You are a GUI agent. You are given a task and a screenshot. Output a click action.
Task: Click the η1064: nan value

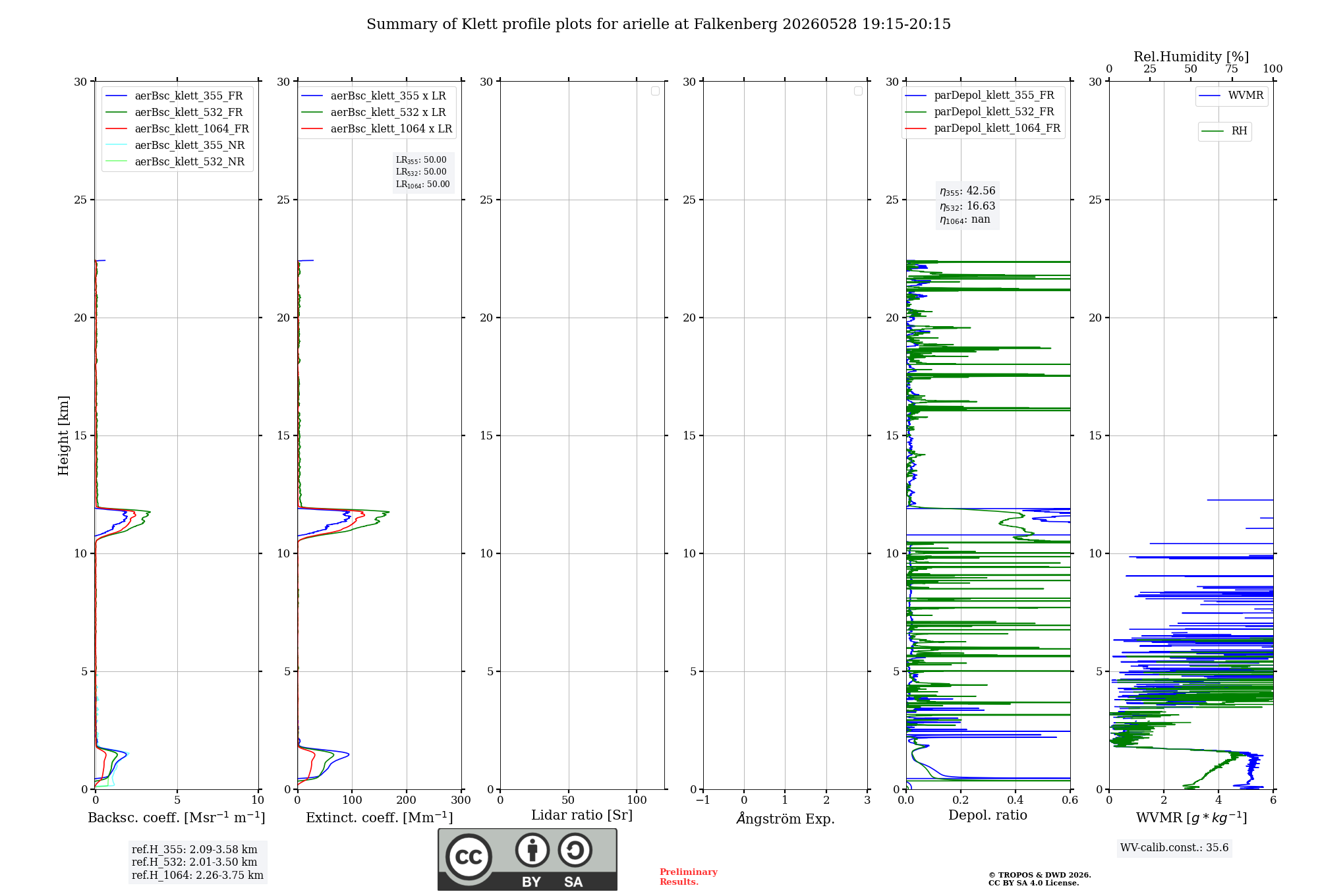[965, 220]
